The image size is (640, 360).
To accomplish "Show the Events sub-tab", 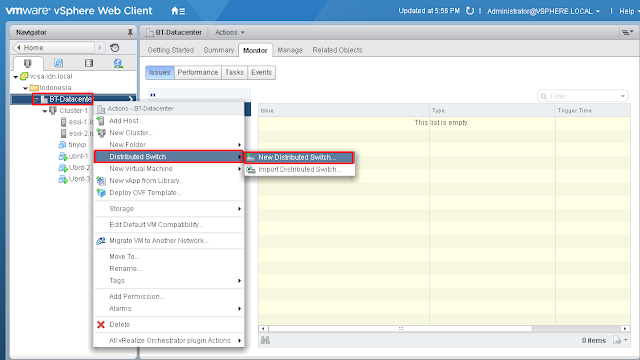I will click(x=261, y=72).
